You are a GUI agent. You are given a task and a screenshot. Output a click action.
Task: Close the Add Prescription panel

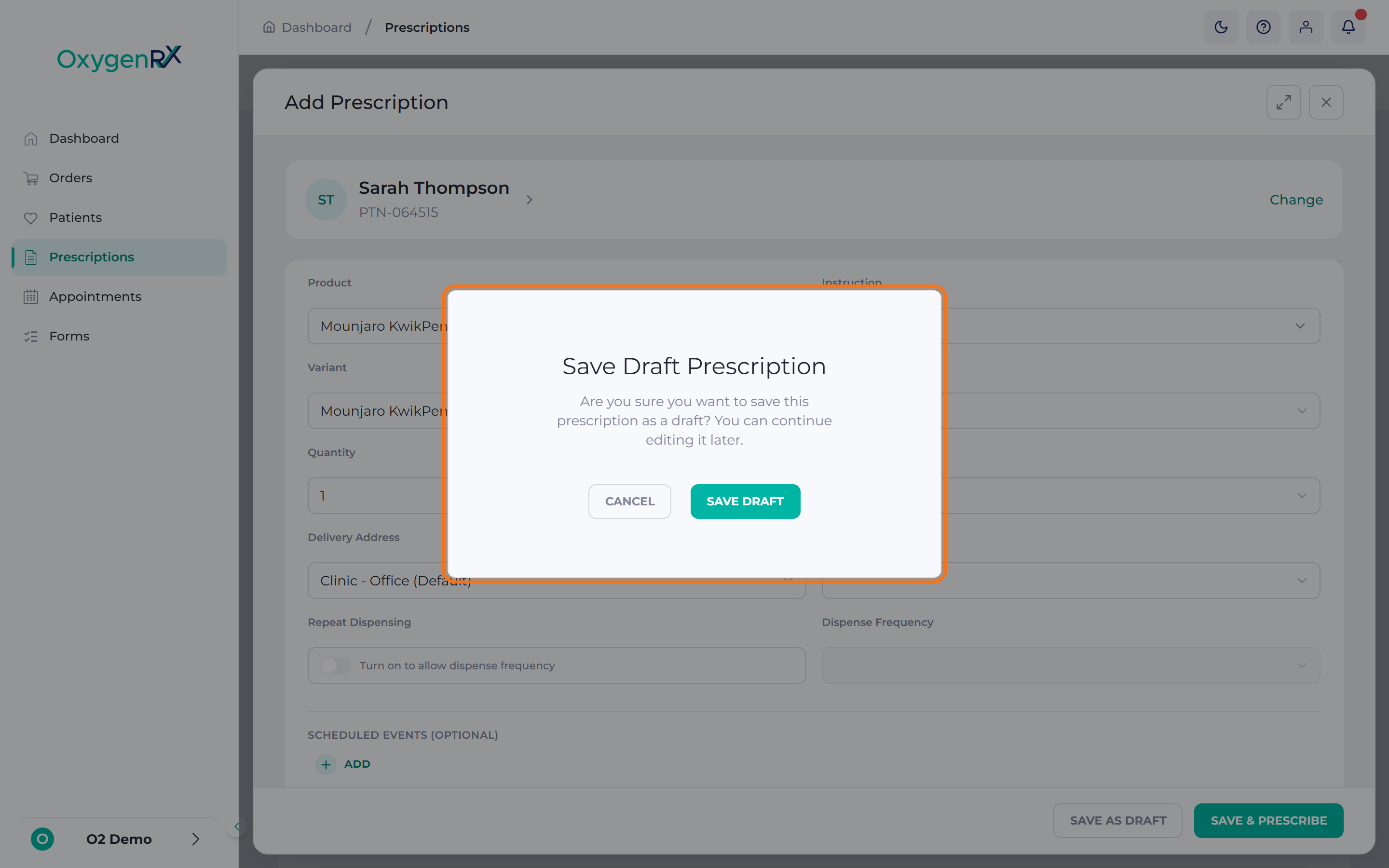pyautogui.click(x=1326, y=102)
